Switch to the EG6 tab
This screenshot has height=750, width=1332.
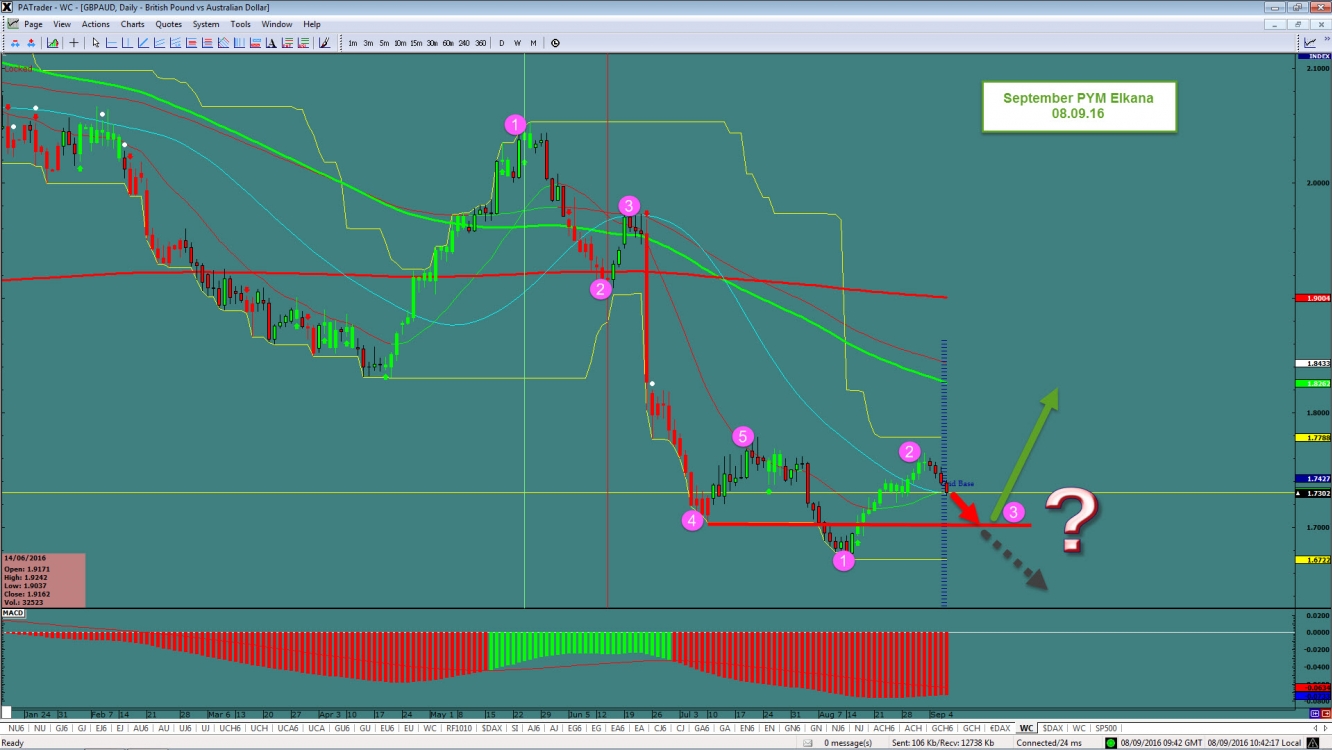574,728
